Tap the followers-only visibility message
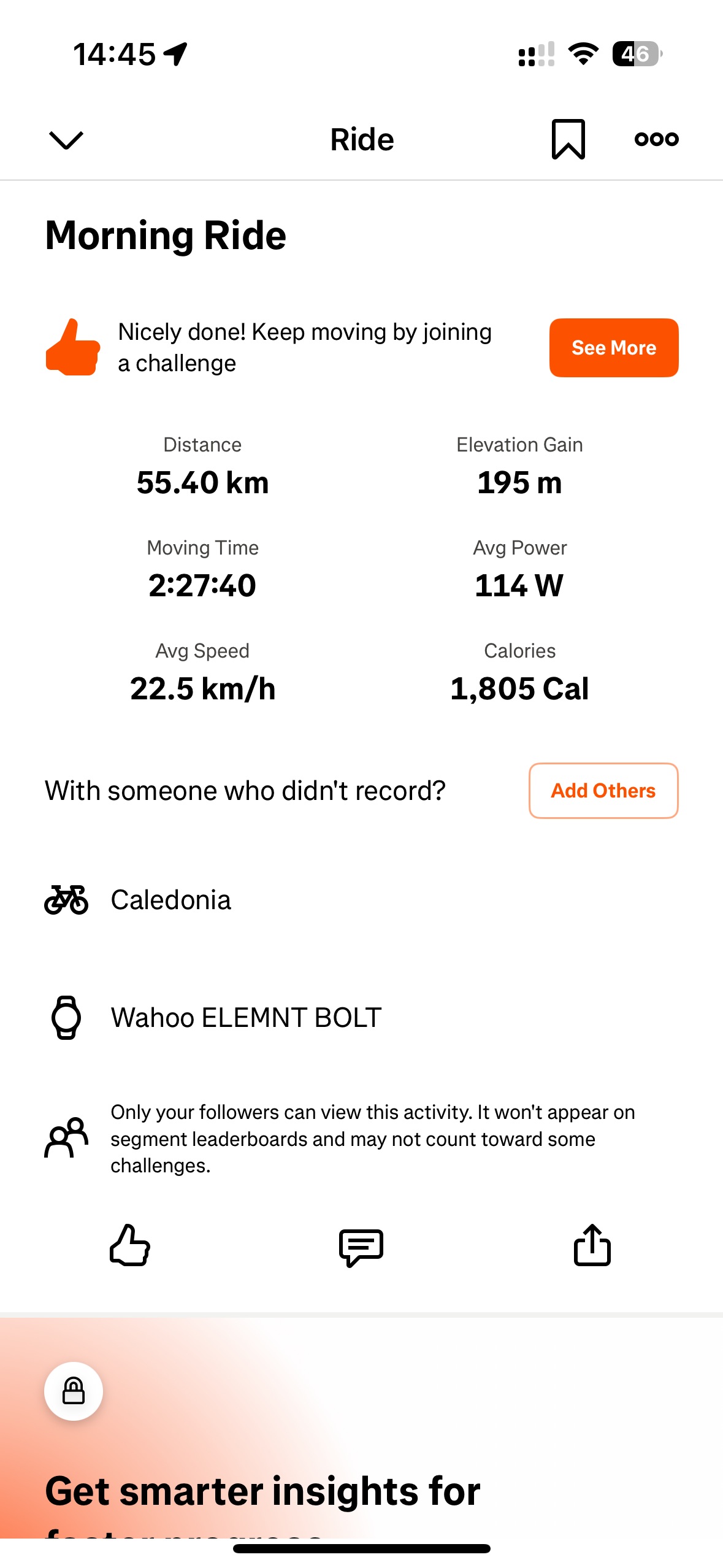723x1568 pixels. tap(372, 1139)
